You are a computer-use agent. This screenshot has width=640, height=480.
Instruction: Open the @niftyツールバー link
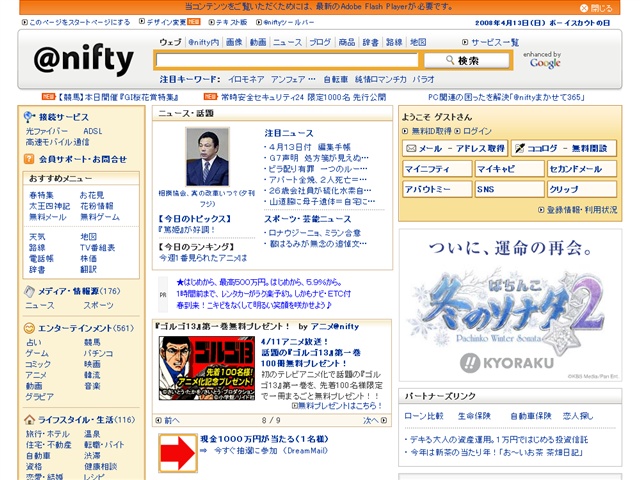(289, 22)
